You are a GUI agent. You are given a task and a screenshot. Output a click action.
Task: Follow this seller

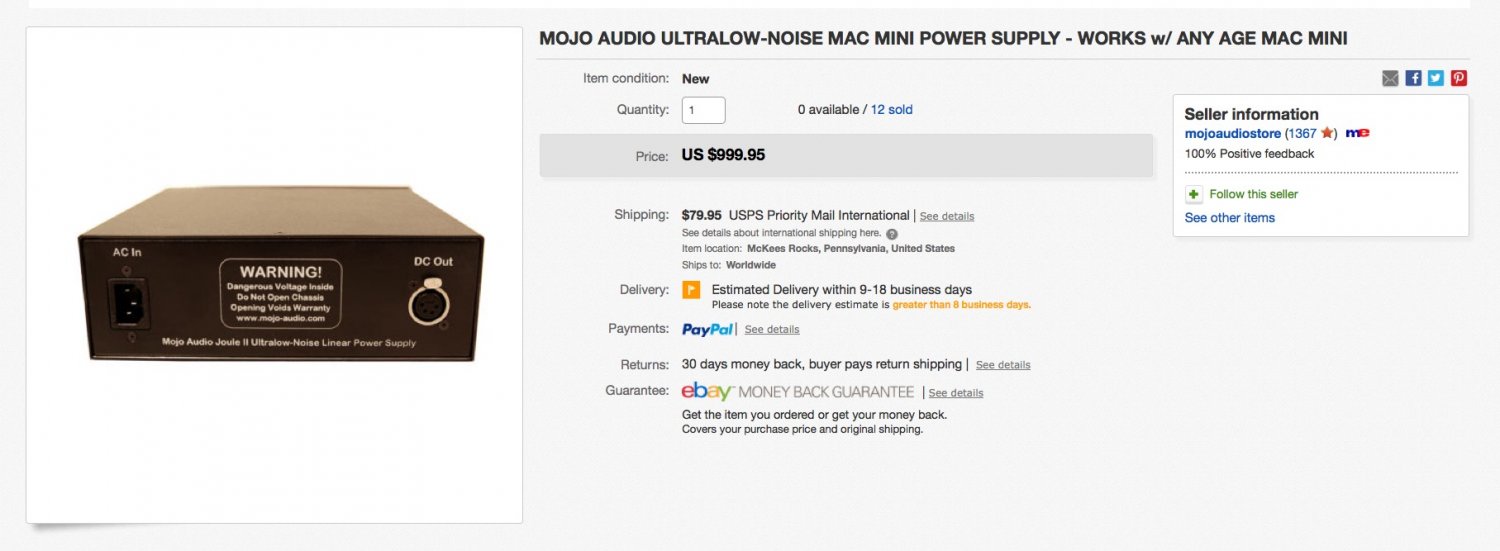coord(1254,194)
